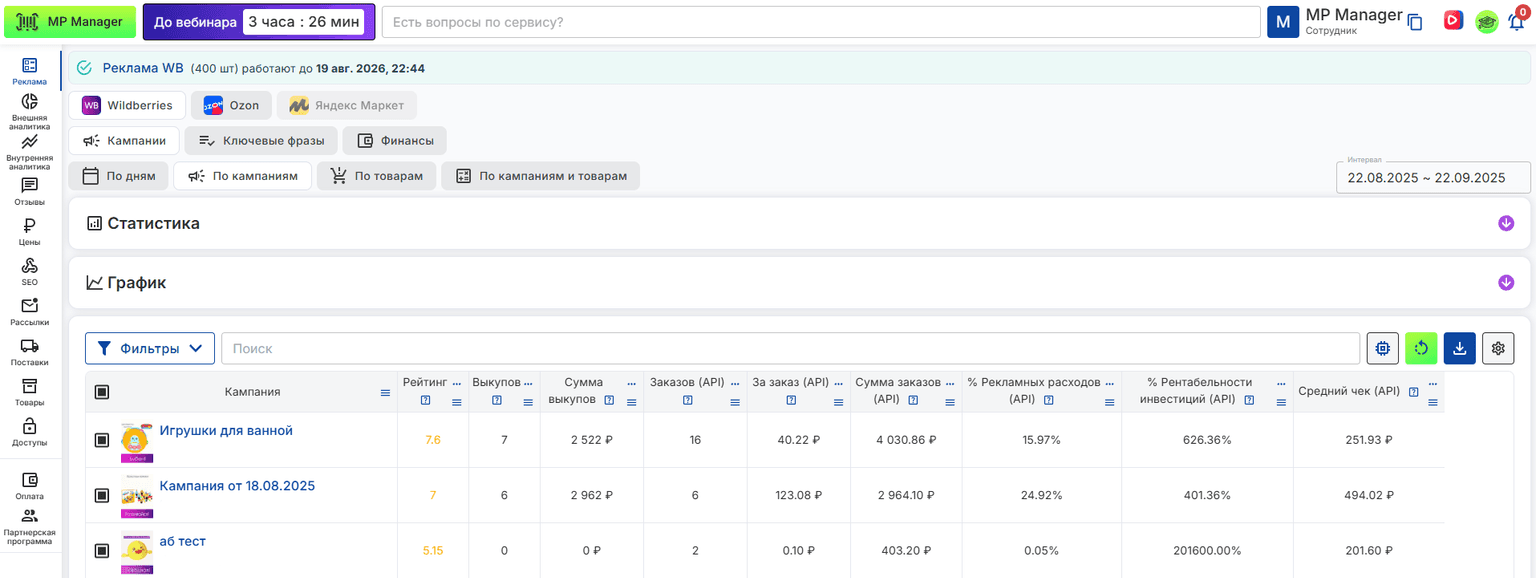
Task: Switch to the Ozon marketplace tab
Action: pyautogui.click(x=231, y=105)
